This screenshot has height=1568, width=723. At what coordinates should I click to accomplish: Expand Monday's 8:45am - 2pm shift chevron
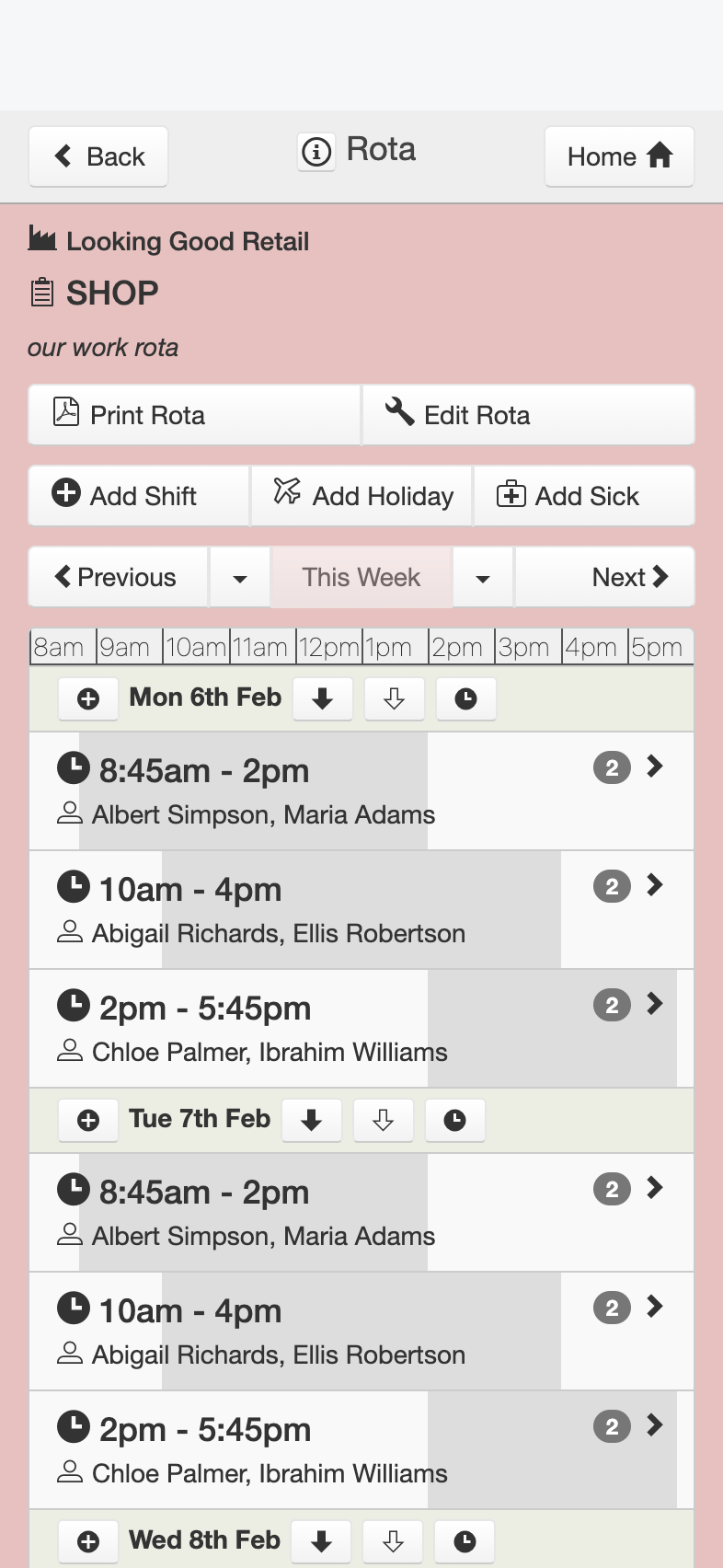(x=654, y=767)
